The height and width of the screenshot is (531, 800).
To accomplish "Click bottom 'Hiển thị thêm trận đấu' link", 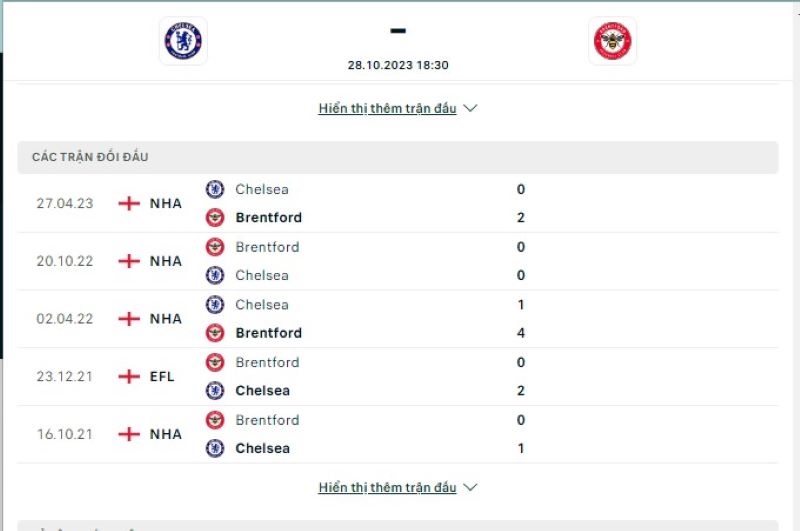I will (x=387, y=488).
